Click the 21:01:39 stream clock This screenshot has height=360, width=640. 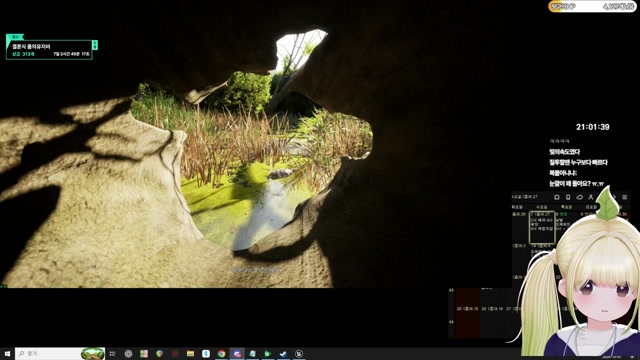[593, 127]
